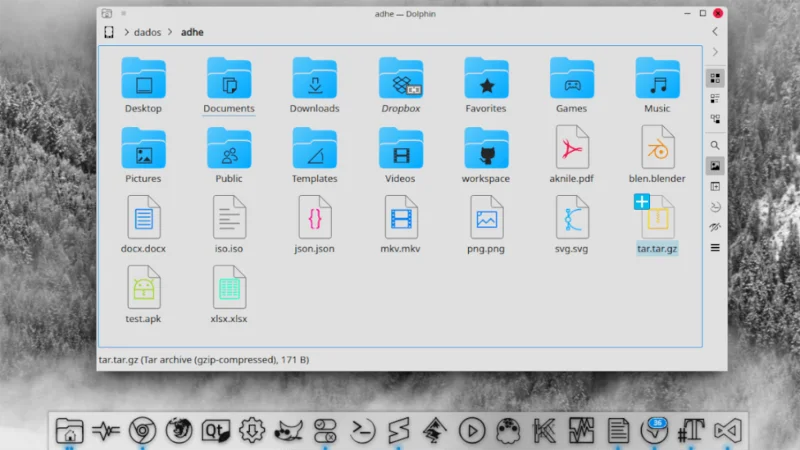Open the embedded terminal panel icon
800x450 pixels.
pyautogui.click(x=715, y=207)
